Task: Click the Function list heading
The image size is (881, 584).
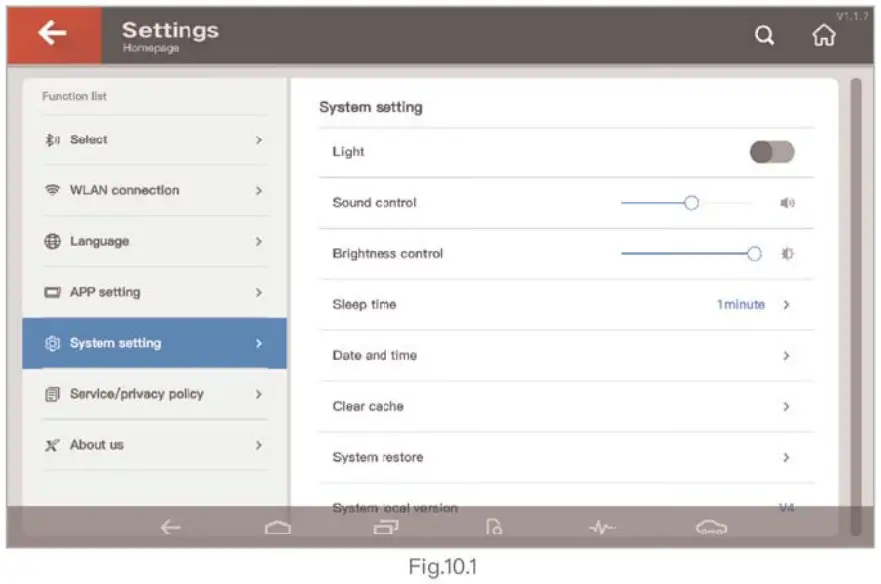Action: pyautogui.click(x=74, y=96)
